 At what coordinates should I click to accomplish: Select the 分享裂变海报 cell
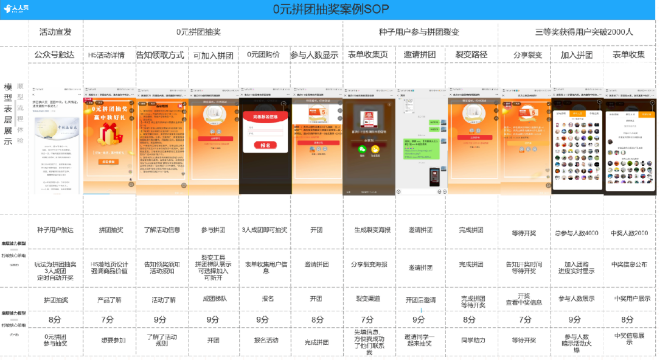369,265
